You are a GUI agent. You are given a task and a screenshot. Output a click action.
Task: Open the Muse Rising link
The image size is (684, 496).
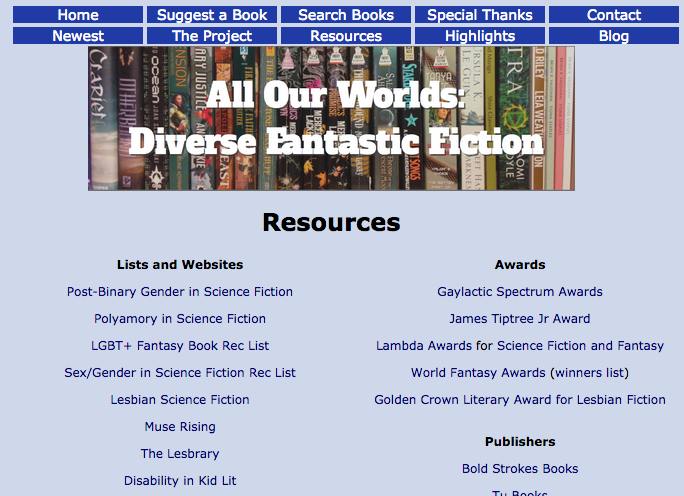pos(180,427)
